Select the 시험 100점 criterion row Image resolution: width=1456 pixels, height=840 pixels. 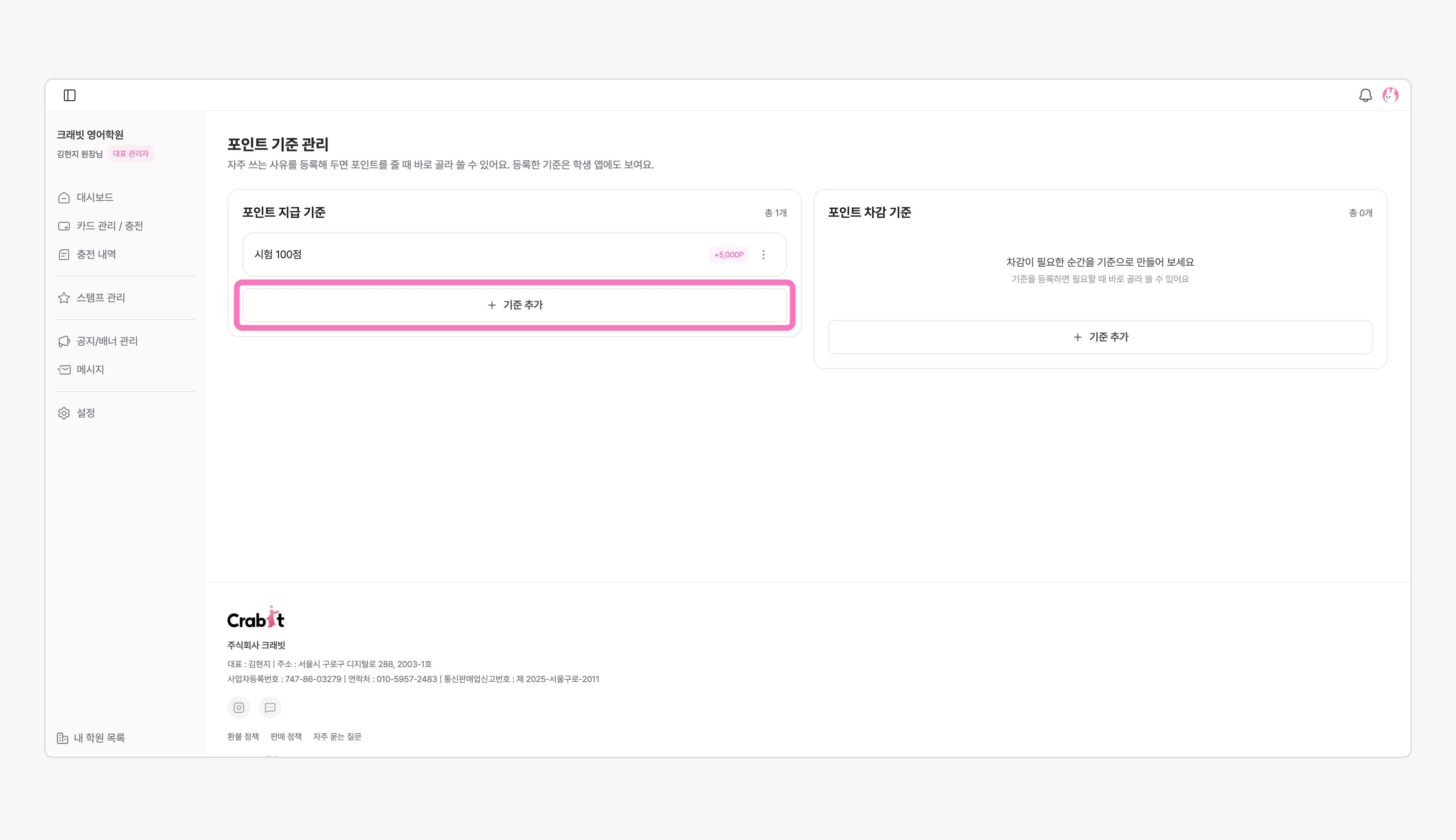[x=514, y=254]
